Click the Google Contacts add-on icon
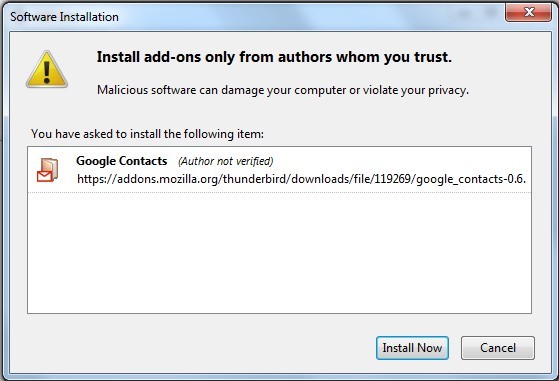The width and height of the screenshot is (559, 381). 47,170
